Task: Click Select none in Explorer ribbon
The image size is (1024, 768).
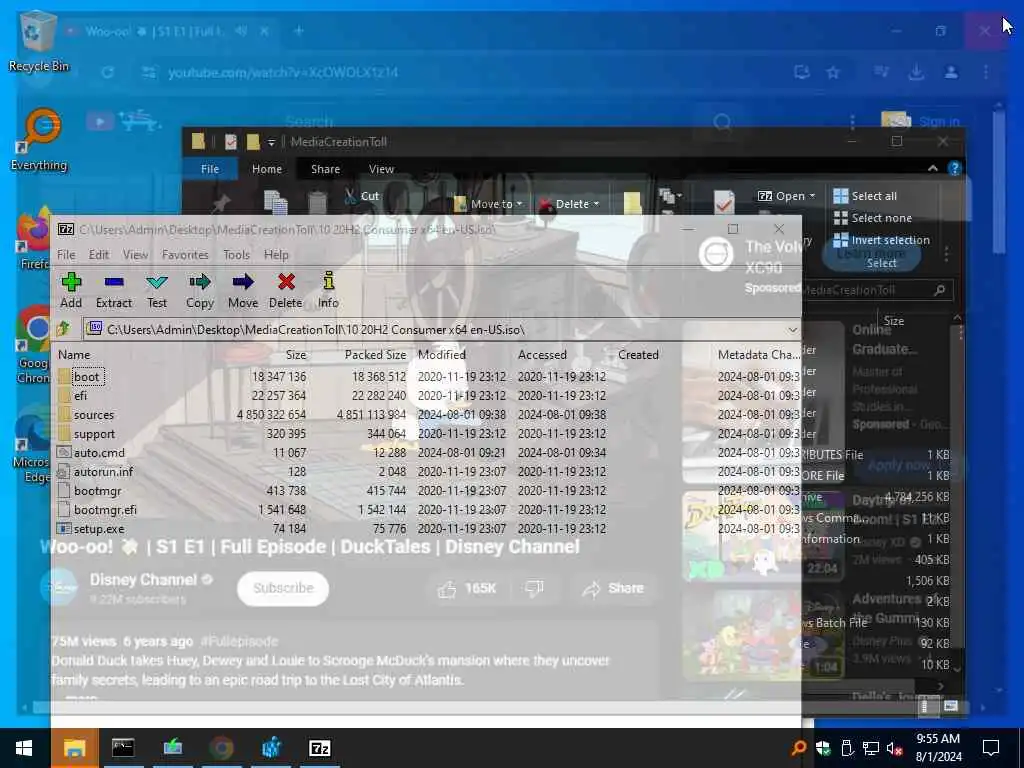Action: [x=872, y=218]
